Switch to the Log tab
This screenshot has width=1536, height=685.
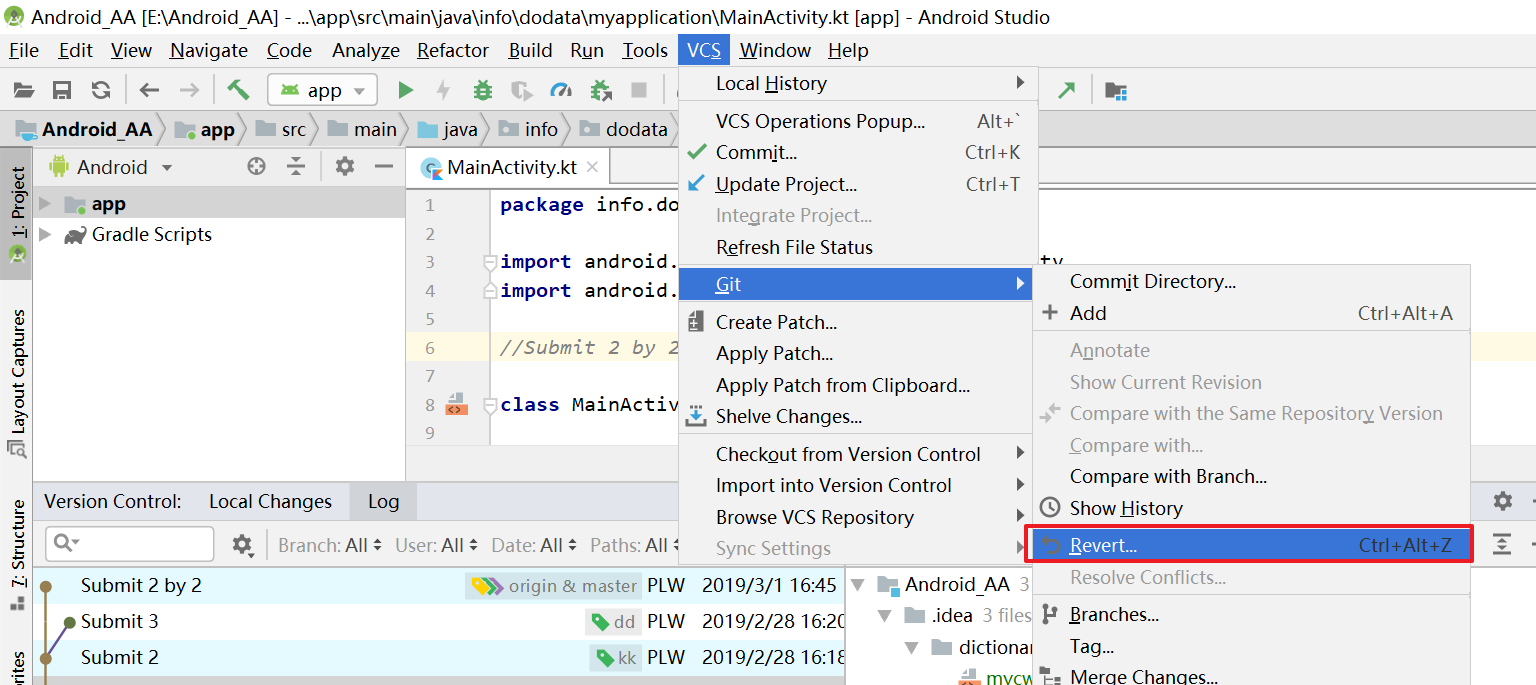point(383,502)
